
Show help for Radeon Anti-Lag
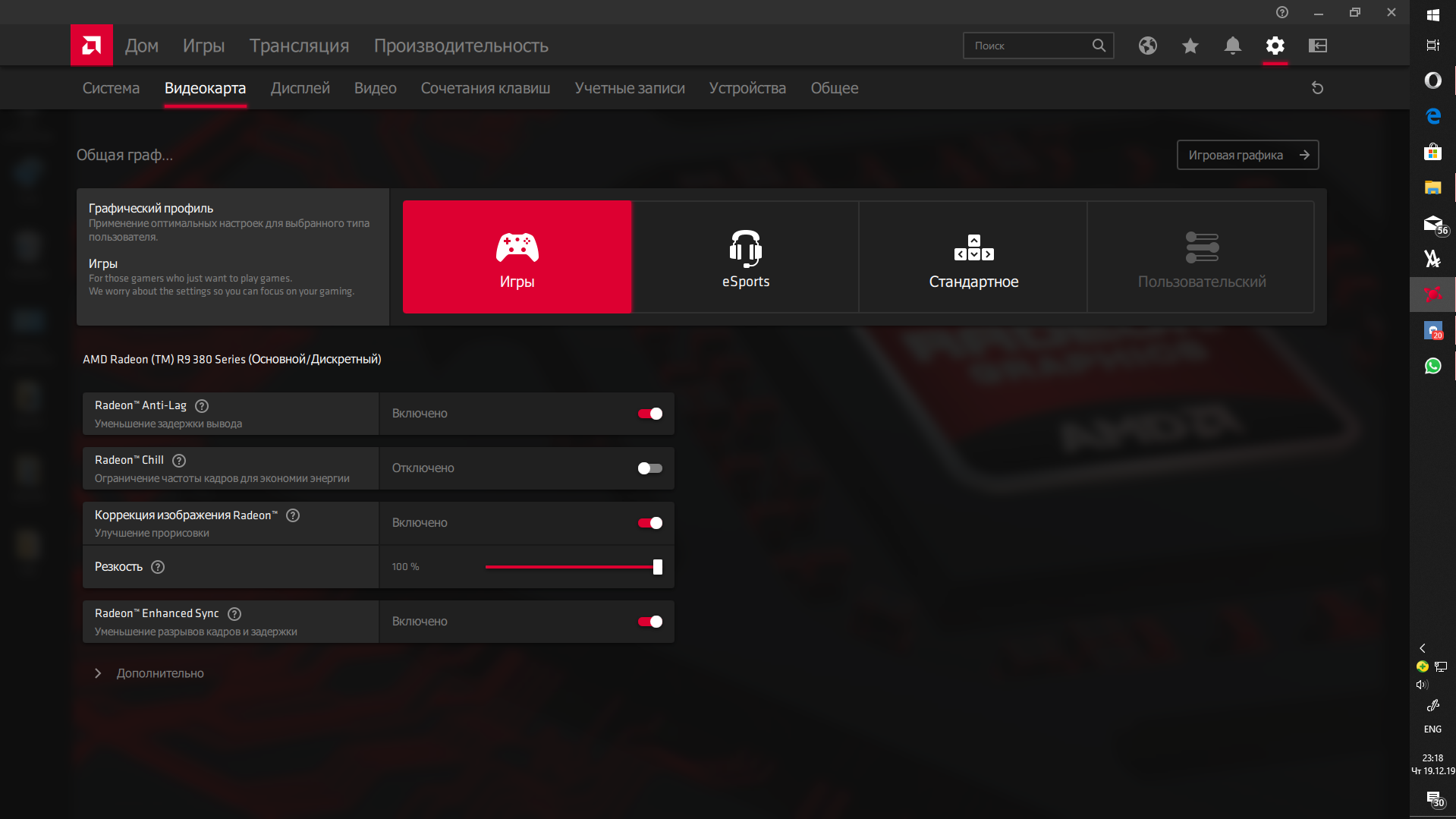pos(202,406)
